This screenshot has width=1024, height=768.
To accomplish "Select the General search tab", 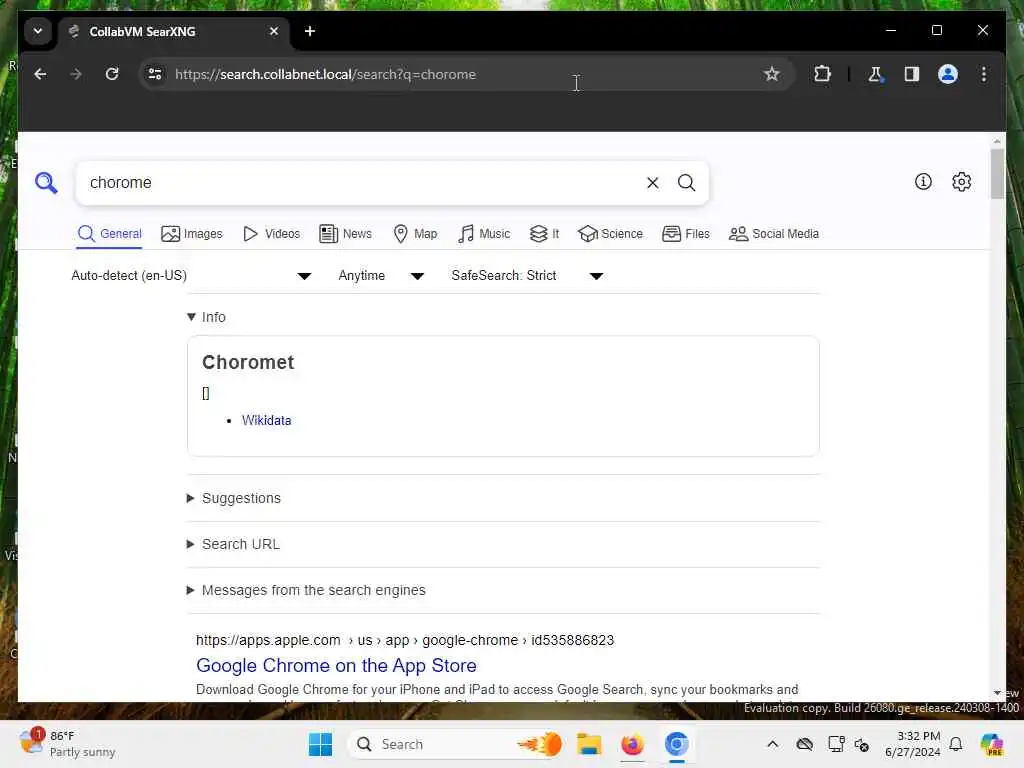I will (109, 234).
